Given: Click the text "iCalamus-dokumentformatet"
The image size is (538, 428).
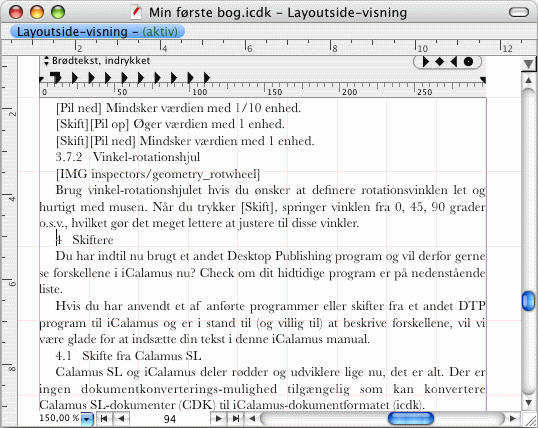Looking at the screenshot, I should coord(311,405).
